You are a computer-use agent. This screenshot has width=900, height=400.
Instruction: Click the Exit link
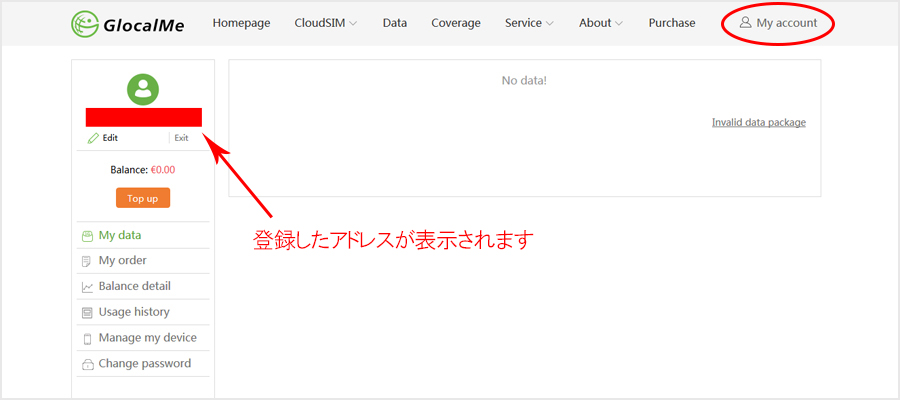pyautogui.click(x=181, y=138)
